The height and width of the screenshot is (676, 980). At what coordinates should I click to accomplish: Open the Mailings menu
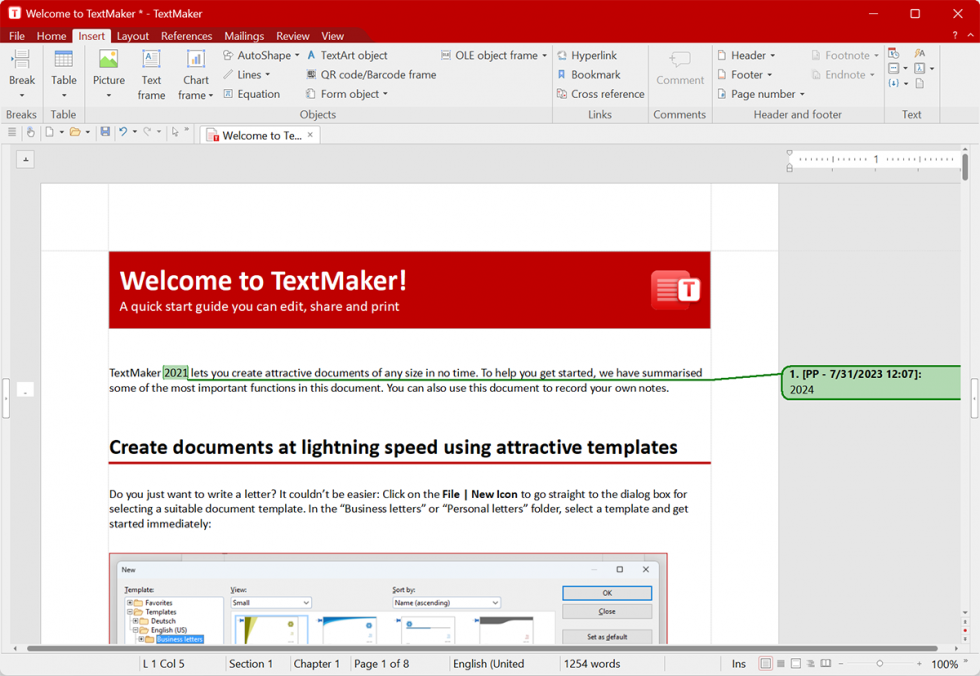pos(243,35)
